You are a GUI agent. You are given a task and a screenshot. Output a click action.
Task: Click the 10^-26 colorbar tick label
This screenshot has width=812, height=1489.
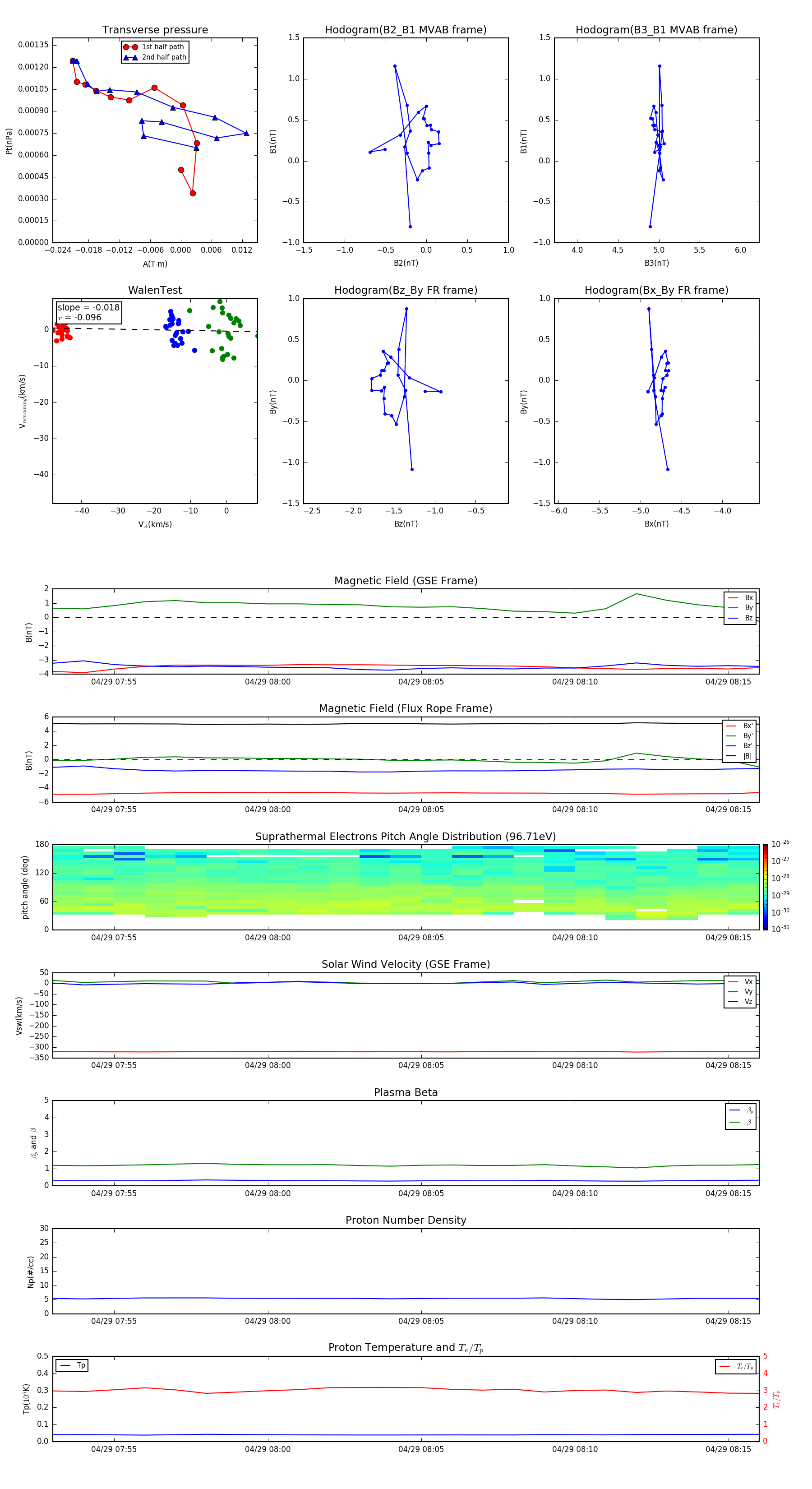(x=780, y=844)
